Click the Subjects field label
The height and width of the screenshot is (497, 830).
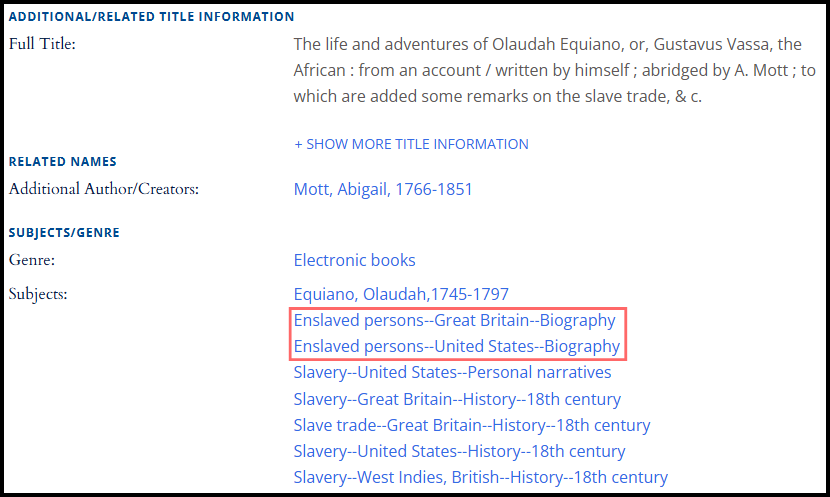[37, 294]
